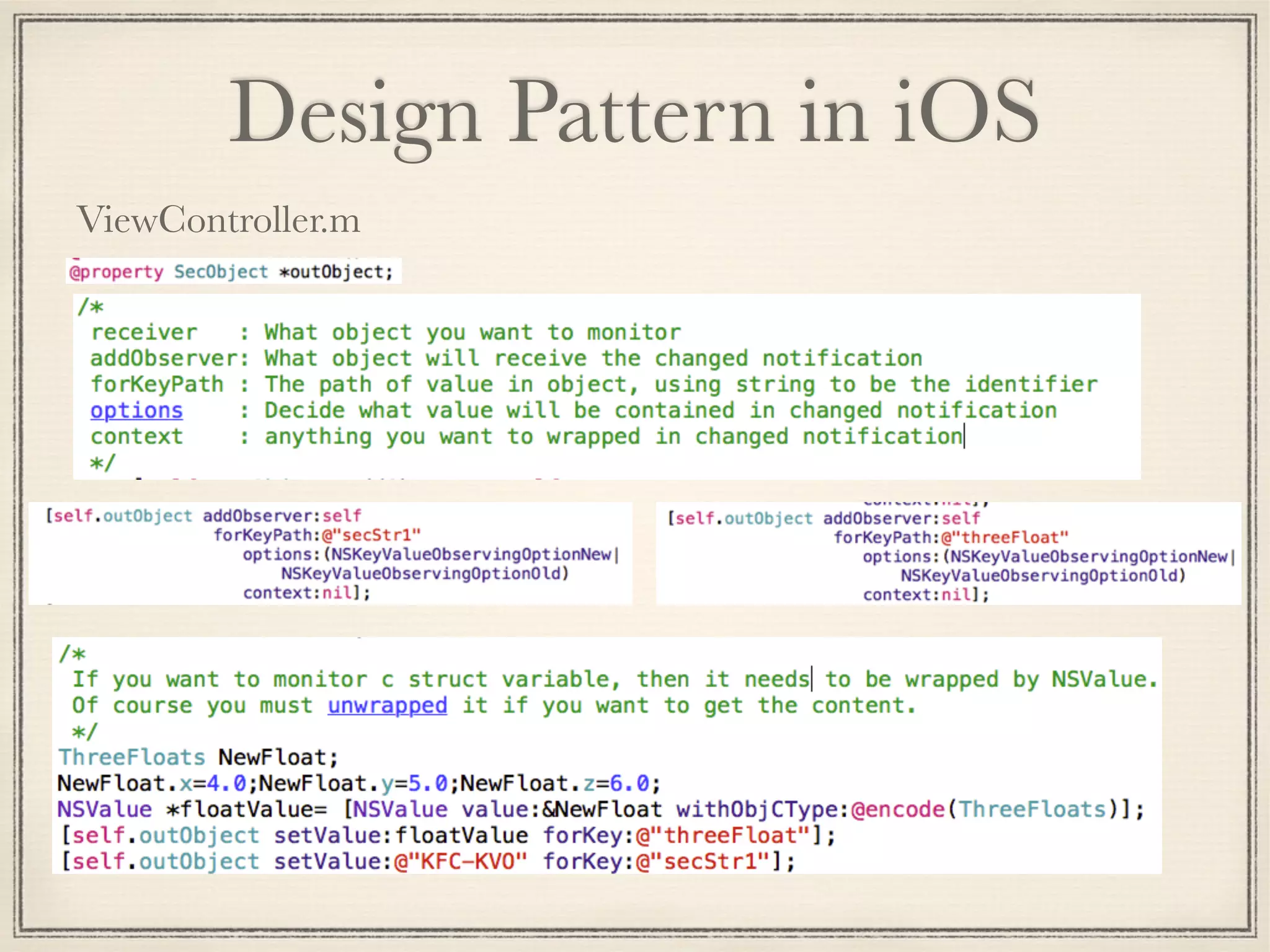
Task: Click 'NSKeyValueObservingOptionOld)' in the right snippet
Action: (x=1043, y=576)
